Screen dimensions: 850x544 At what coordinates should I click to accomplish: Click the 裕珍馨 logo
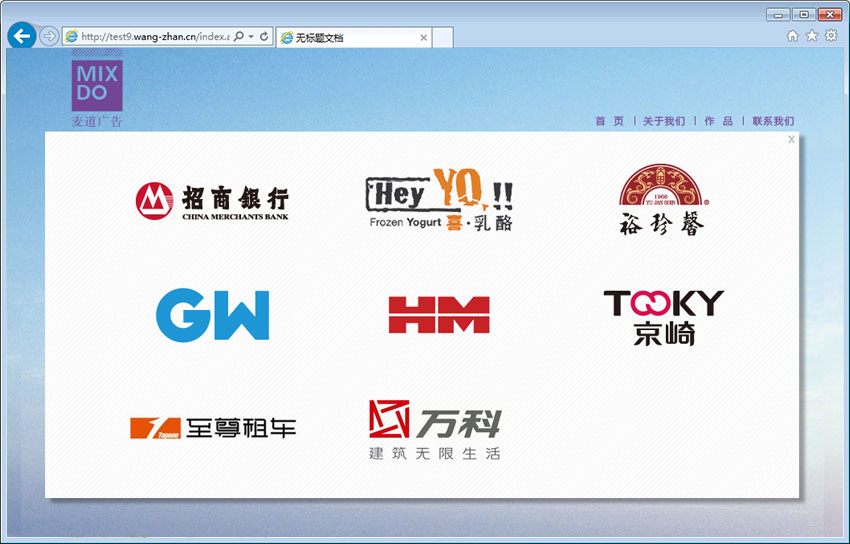(x=664, y=200)
